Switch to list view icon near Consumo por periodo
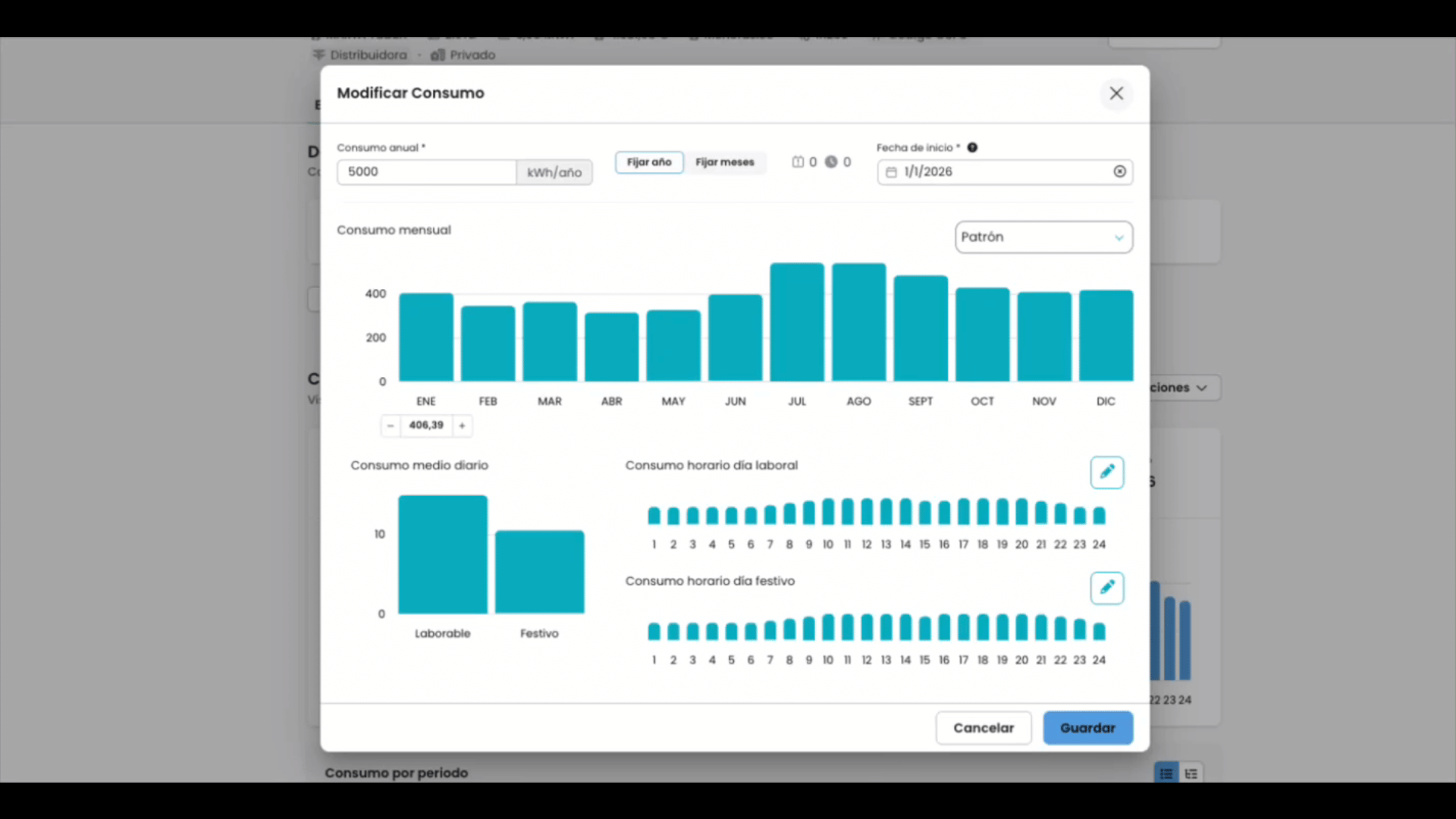Viewport: 1456px width, 819px height. (x=1166, y=773)
